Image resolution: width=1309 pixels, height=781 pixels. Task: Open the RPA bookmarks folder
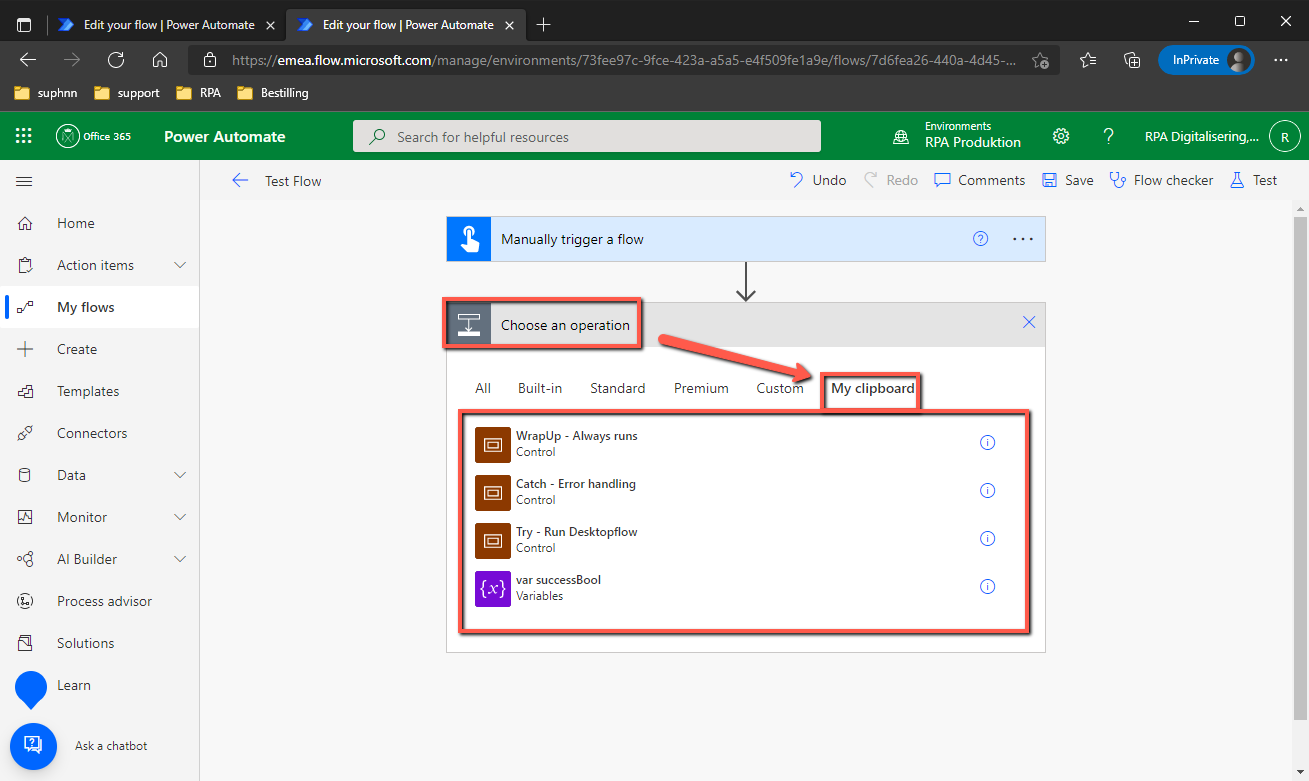pyautogui.click(x=198, y=93)
